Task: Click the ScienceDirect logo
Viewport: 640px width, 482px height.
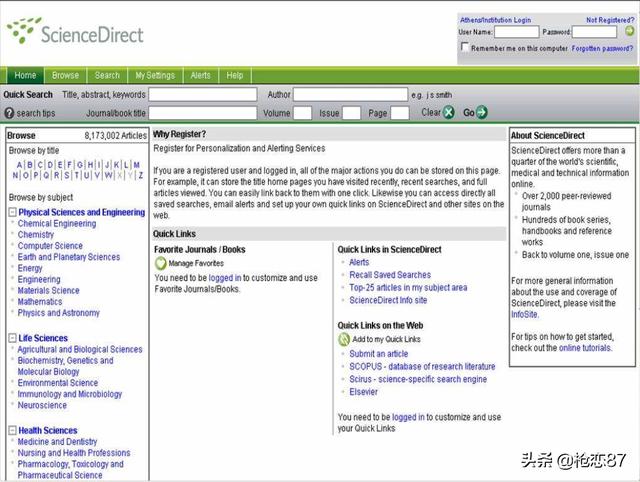Action: pyautogui.click(x=75, y=31)
